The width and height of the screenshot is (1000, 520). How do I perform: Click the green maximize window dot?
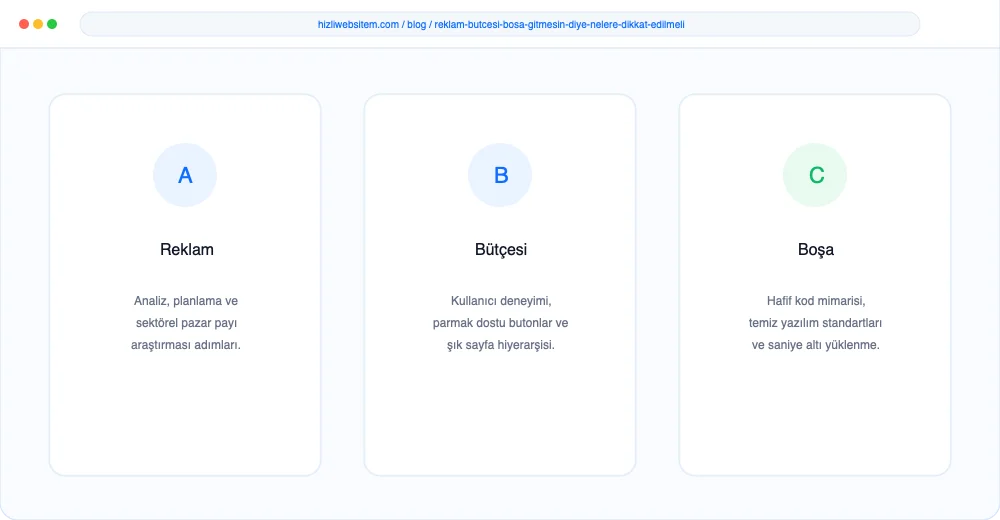click(x=52, y=24)
